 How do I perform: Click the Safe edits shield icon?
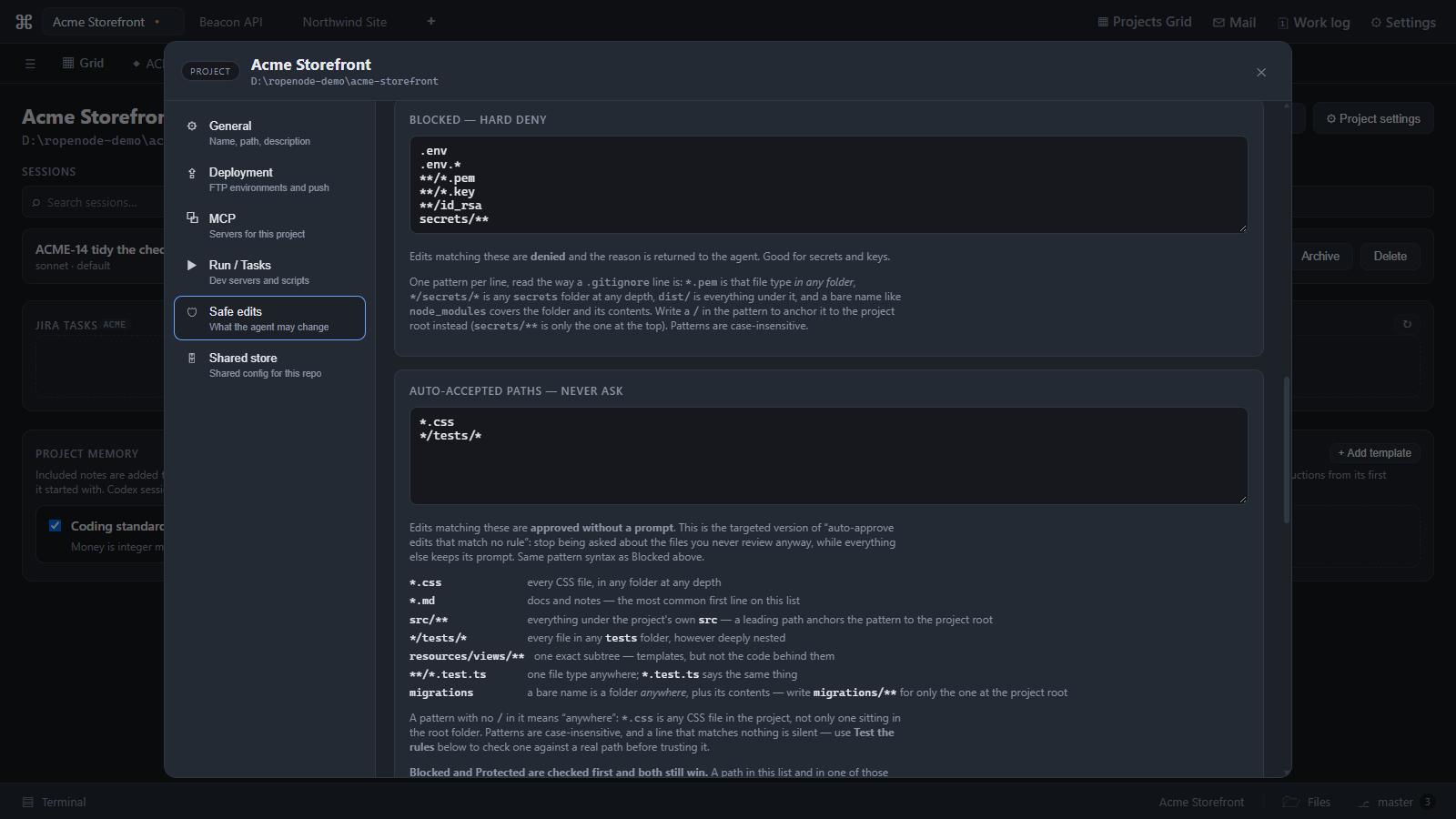(192, 312)
